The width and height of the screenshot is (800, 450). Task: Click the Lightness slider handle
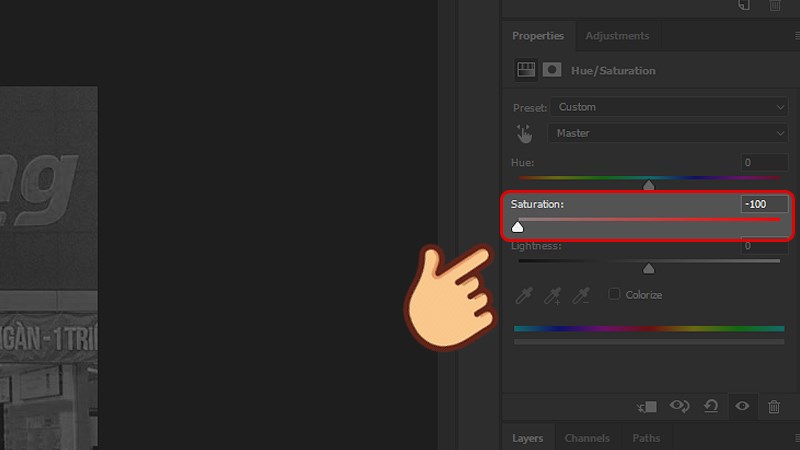pyautogui.click(x=649, y=268)
